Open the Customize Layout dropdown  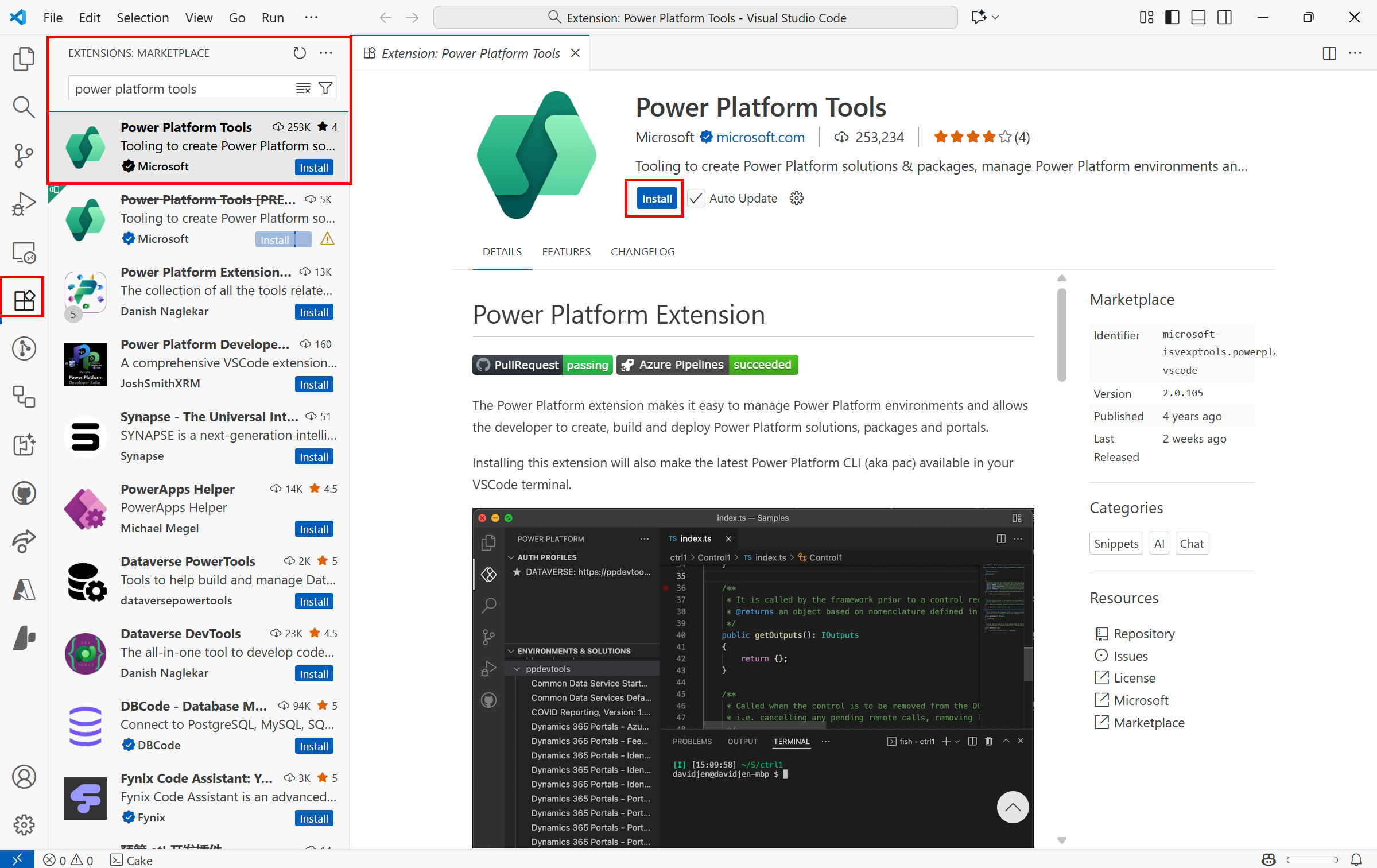pyautogui.click(x=1146, y=17)
